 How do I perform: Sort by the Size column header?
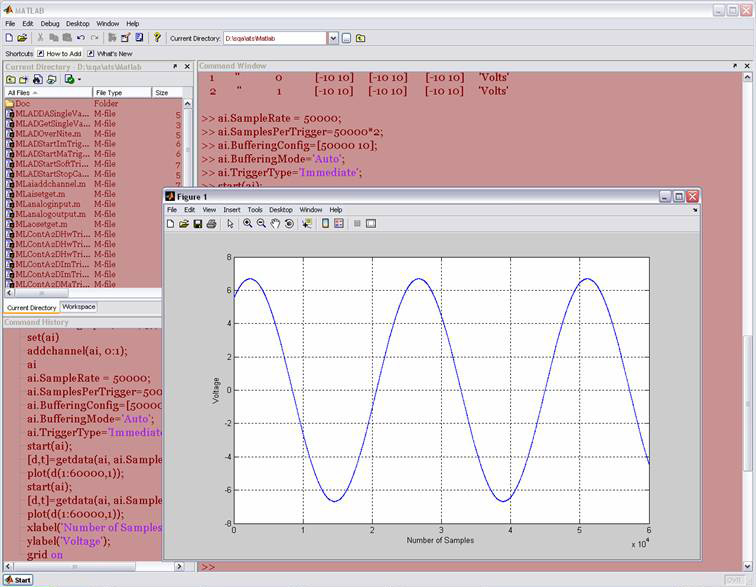pyautogui.click(x=167, y=93)
